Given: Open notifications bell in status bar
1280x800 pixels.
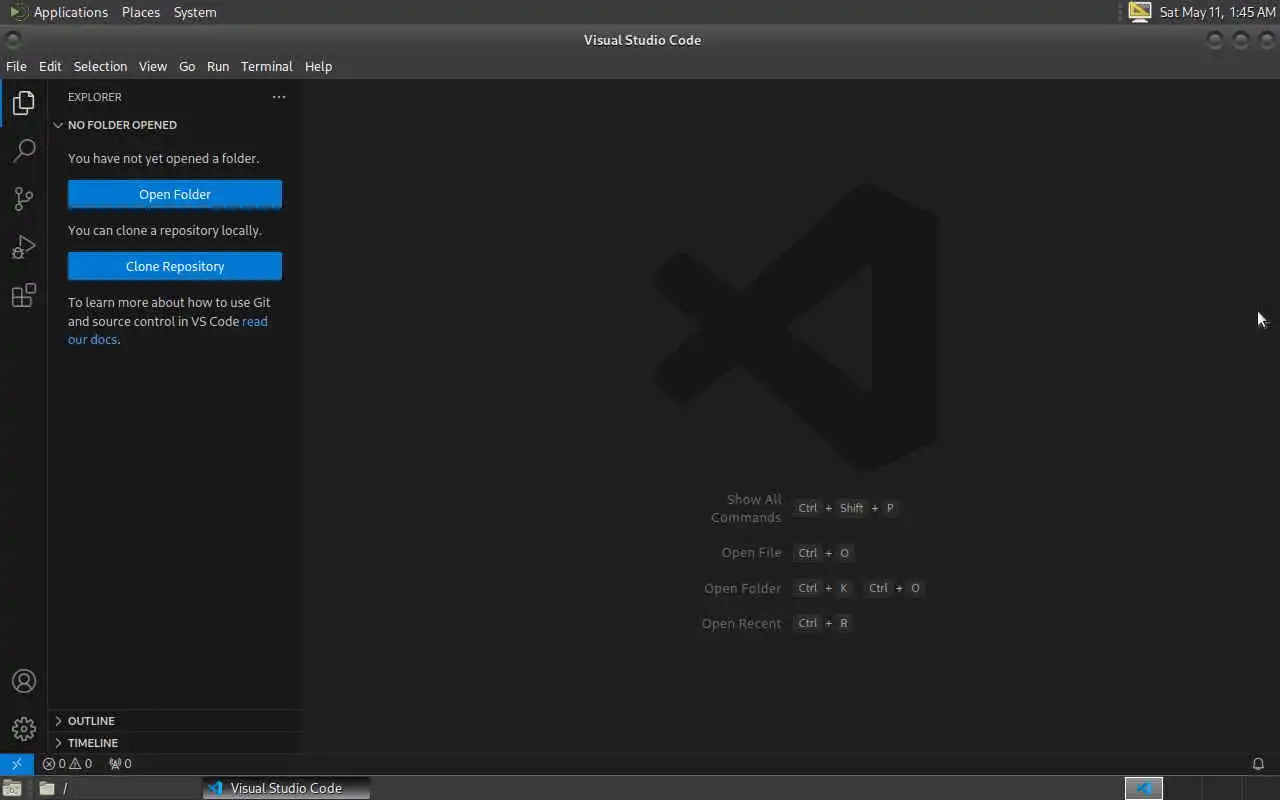Looking at the screenshot, I should tap(1258, 764).
